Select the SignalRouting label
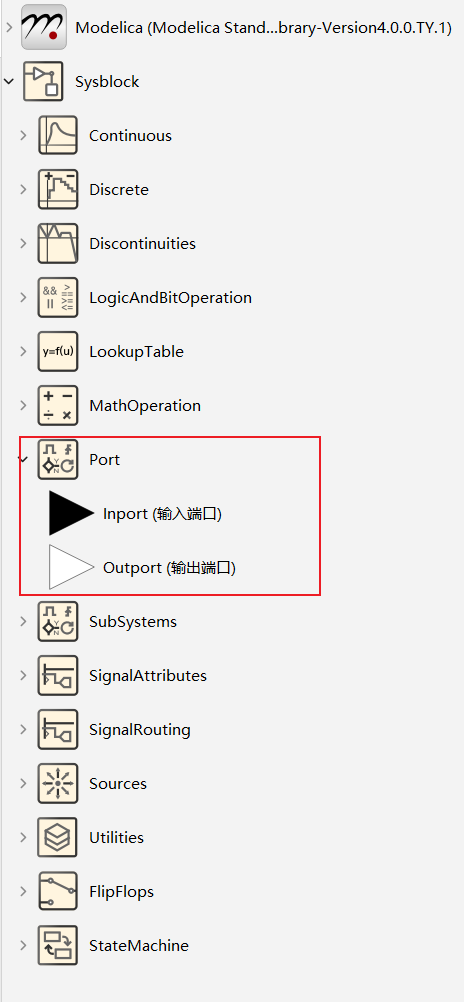This screenshot has width=464, height=1002. coord(139,729)
